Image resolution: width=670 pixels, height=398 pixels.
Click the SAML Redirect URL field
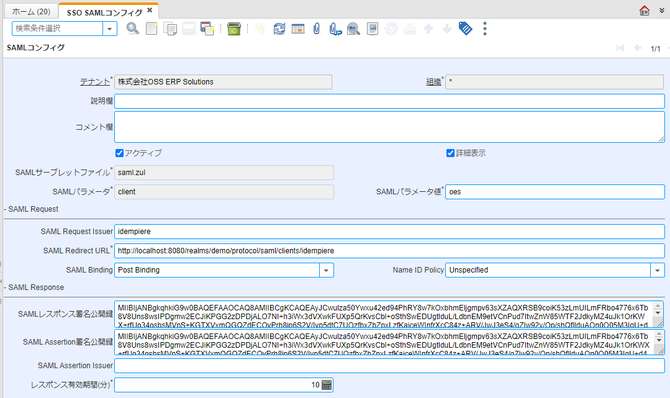(389, 251)
